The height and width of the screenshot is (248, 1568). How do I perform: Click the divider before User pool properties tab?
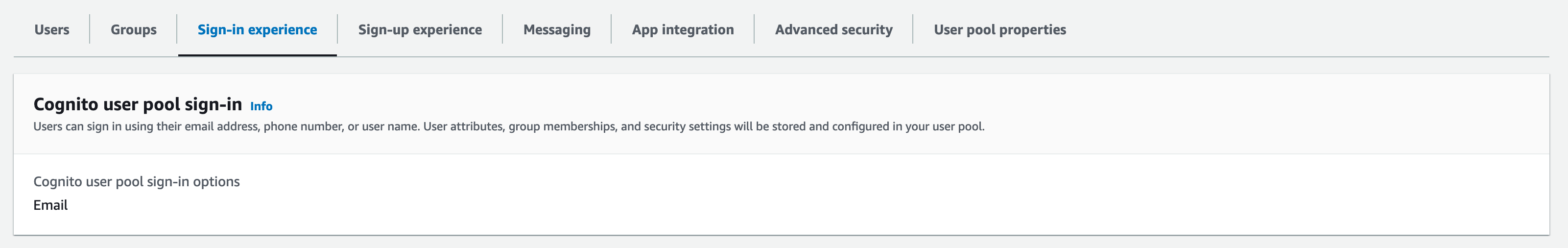pyautogui.click(x=913, y=29)
